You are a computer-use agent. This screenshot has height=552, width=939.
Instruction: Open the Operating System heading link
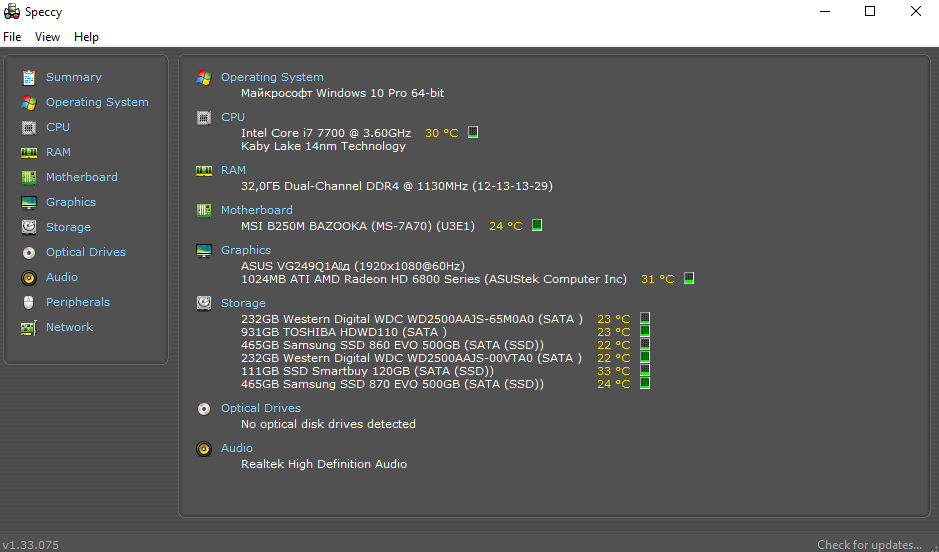point(272,77)
